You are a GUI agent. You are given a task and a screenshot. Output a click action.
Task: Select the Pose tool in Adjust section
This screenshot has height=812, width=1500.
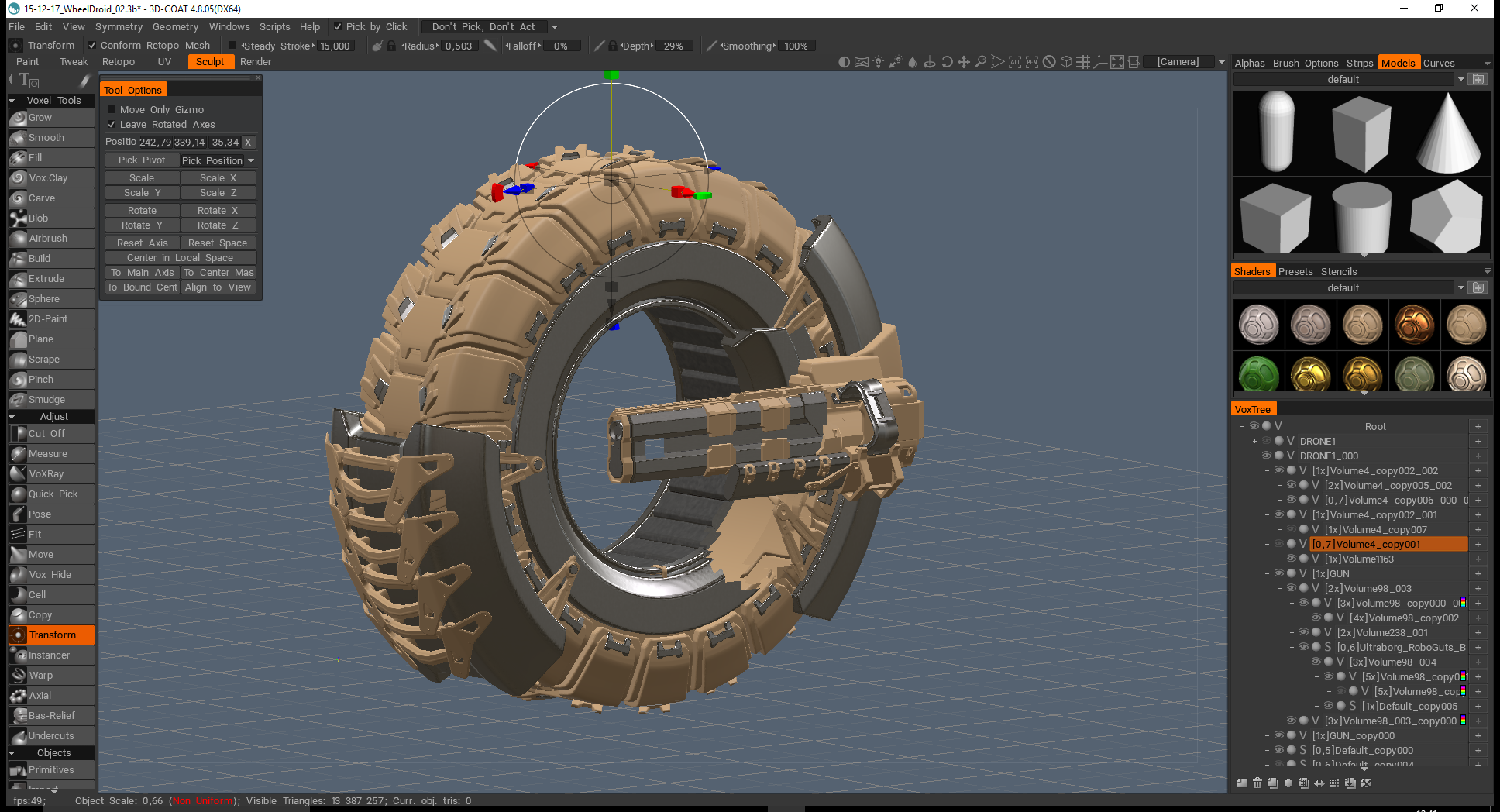pos(39,514)
